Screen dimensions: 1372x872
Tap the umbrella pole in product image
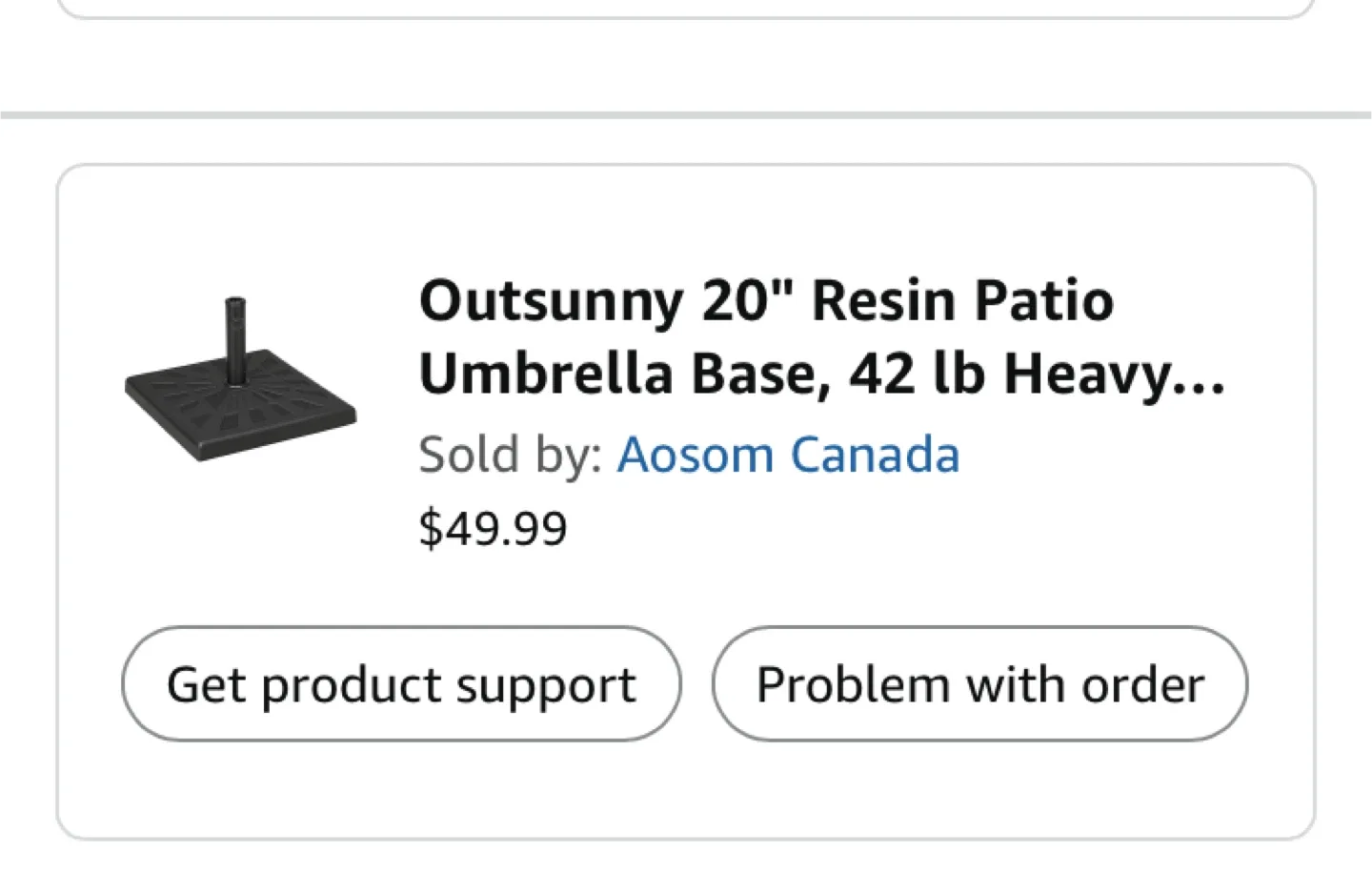[x=234, y=338]
